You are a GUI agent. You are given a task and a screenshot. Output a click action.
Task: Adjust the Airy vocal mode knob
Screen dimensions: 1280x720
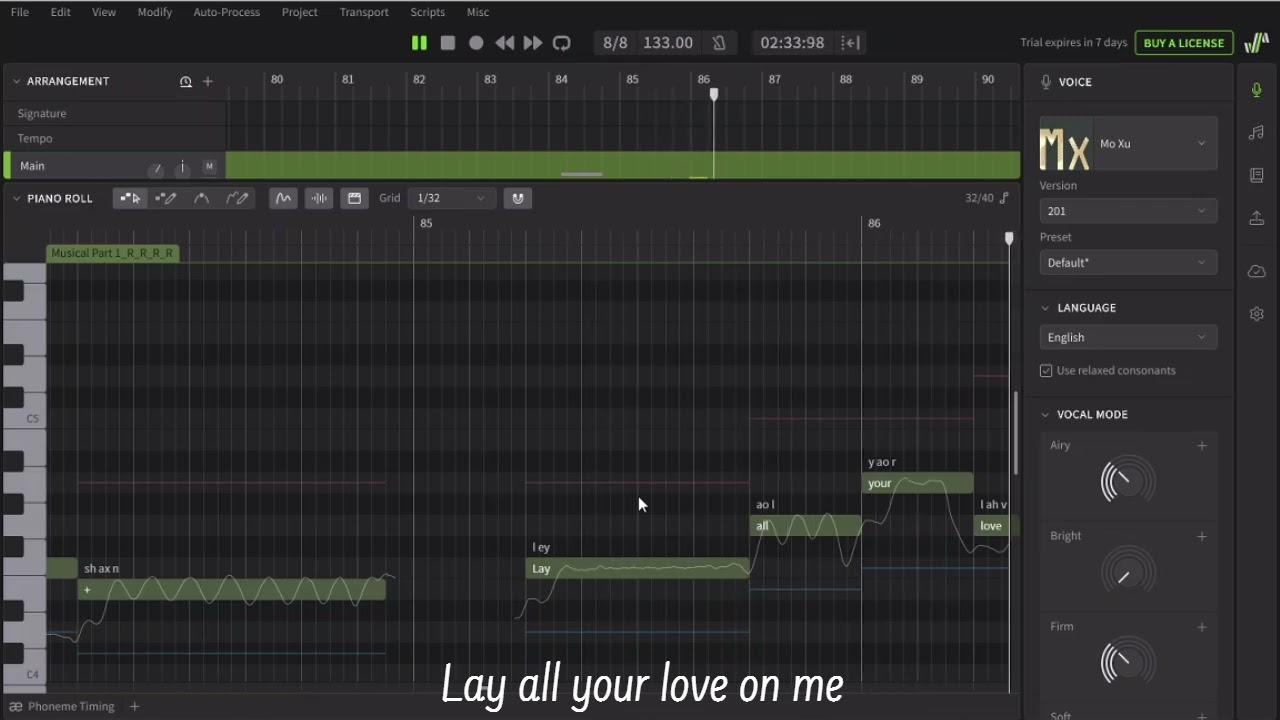[x=1128, y=482]
